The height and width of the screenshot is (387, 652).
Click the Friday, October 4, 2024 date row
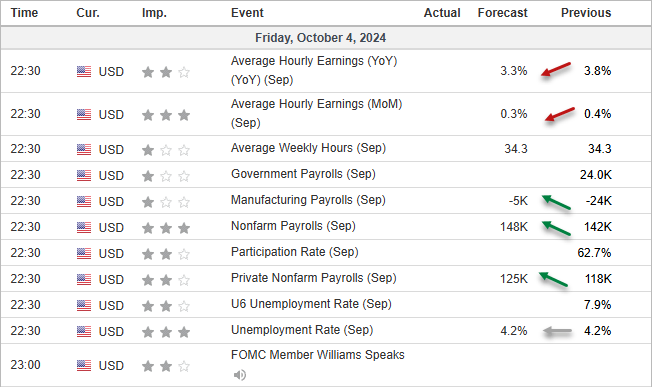(x=326, y=38)
